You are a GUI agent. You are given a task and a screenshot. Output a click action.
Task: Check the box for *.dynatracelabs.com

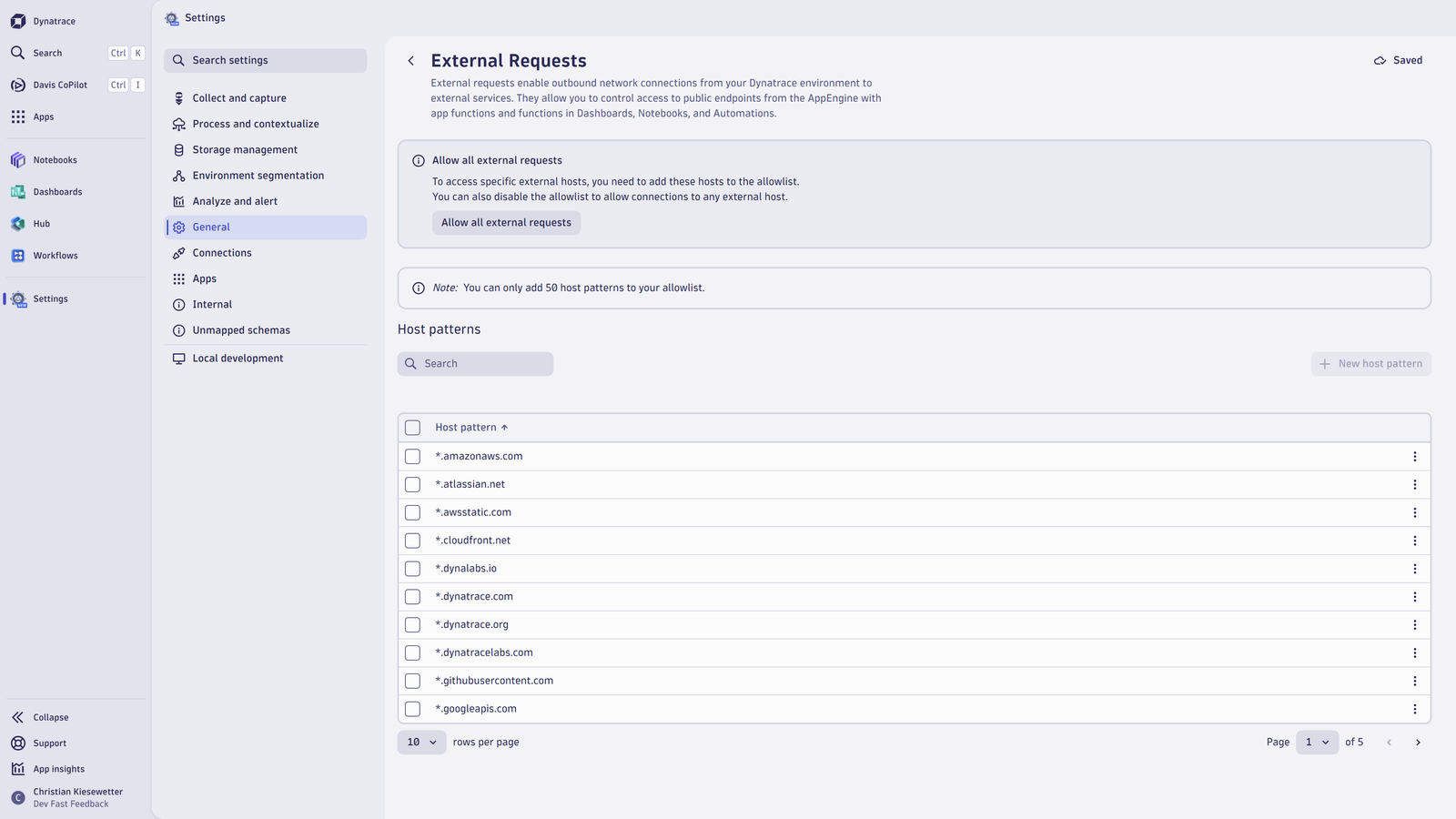pos(413,653)
